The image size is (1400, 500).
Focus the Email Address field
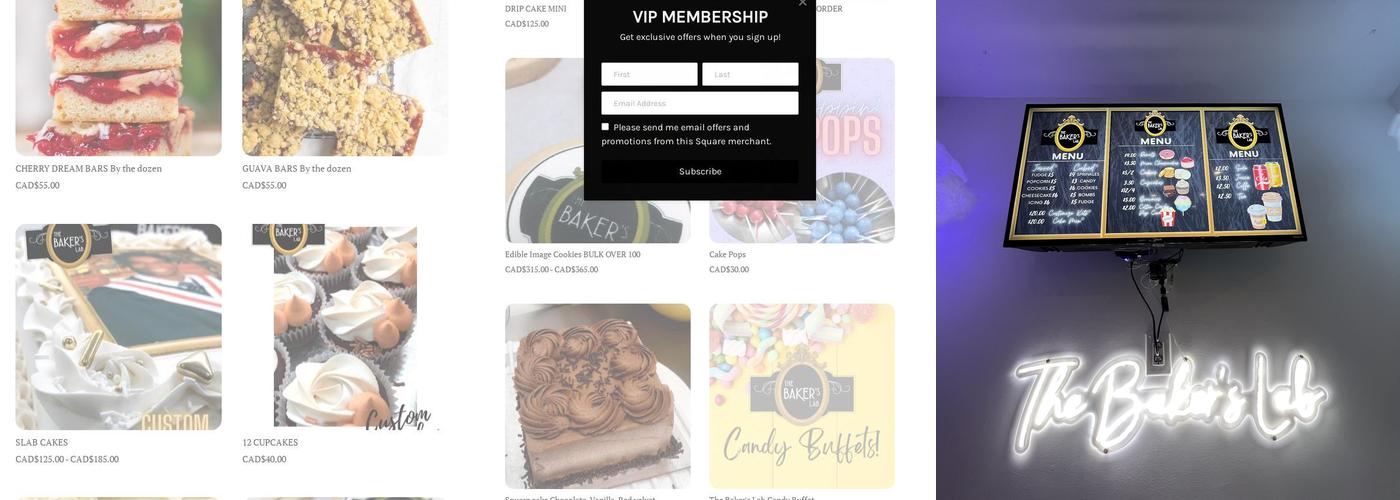(700, 103)
